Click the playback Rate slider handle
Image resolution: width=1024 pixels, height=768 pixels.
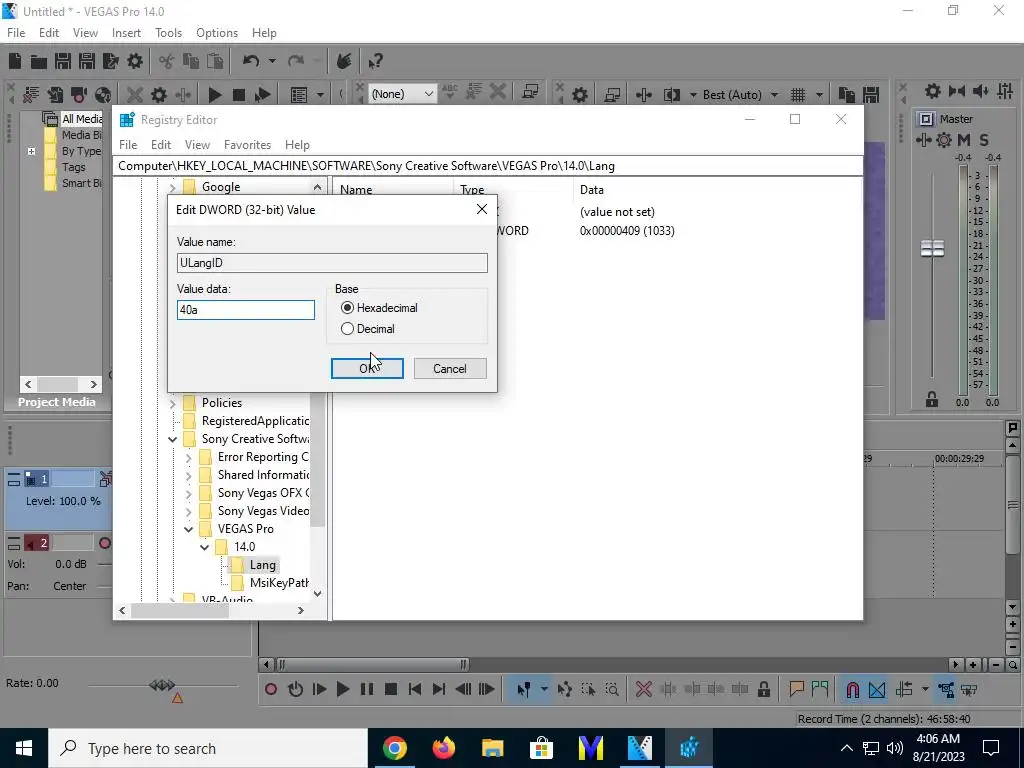click(162, 685)
